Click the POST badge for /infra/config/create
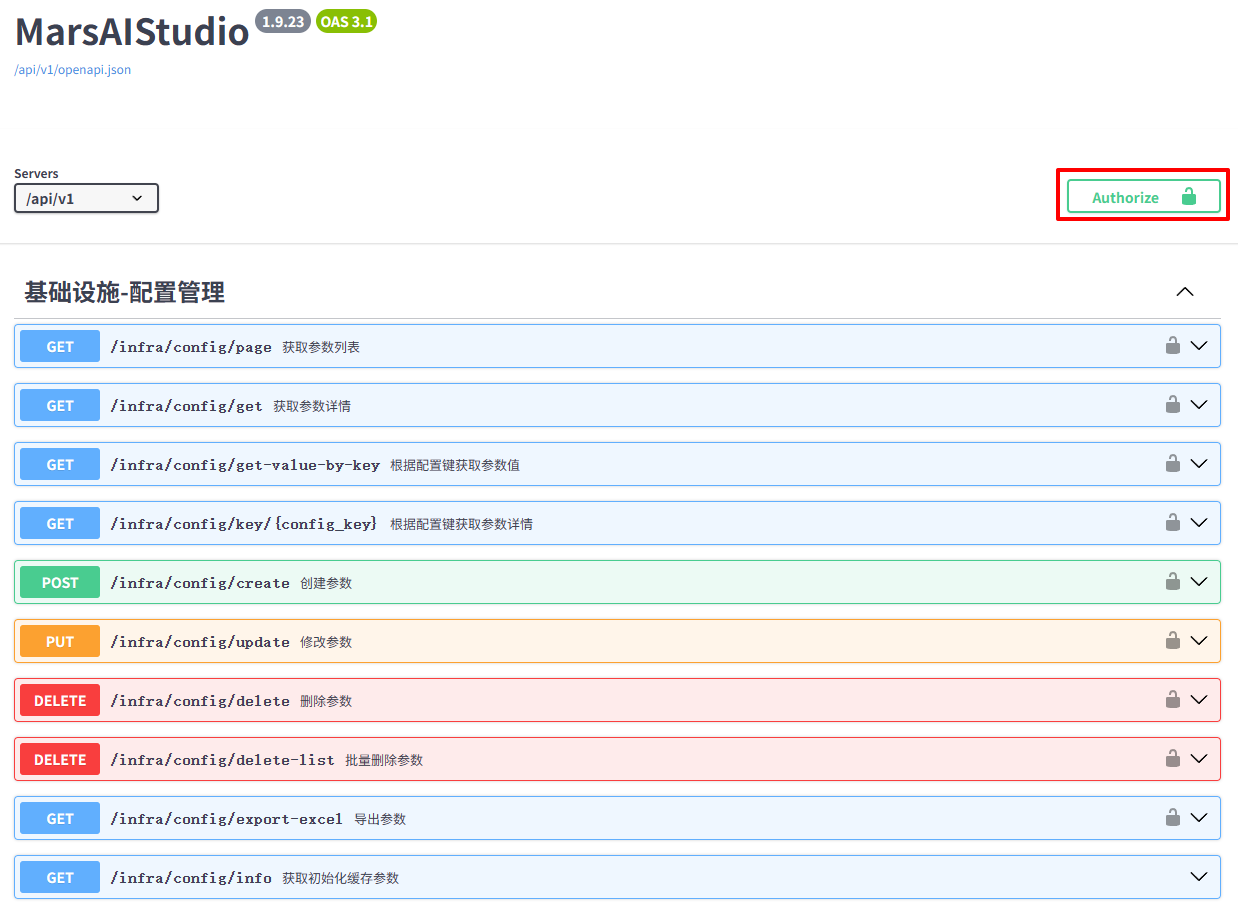The height and width of the screenshot is (907, 1238). pos(60,583)
